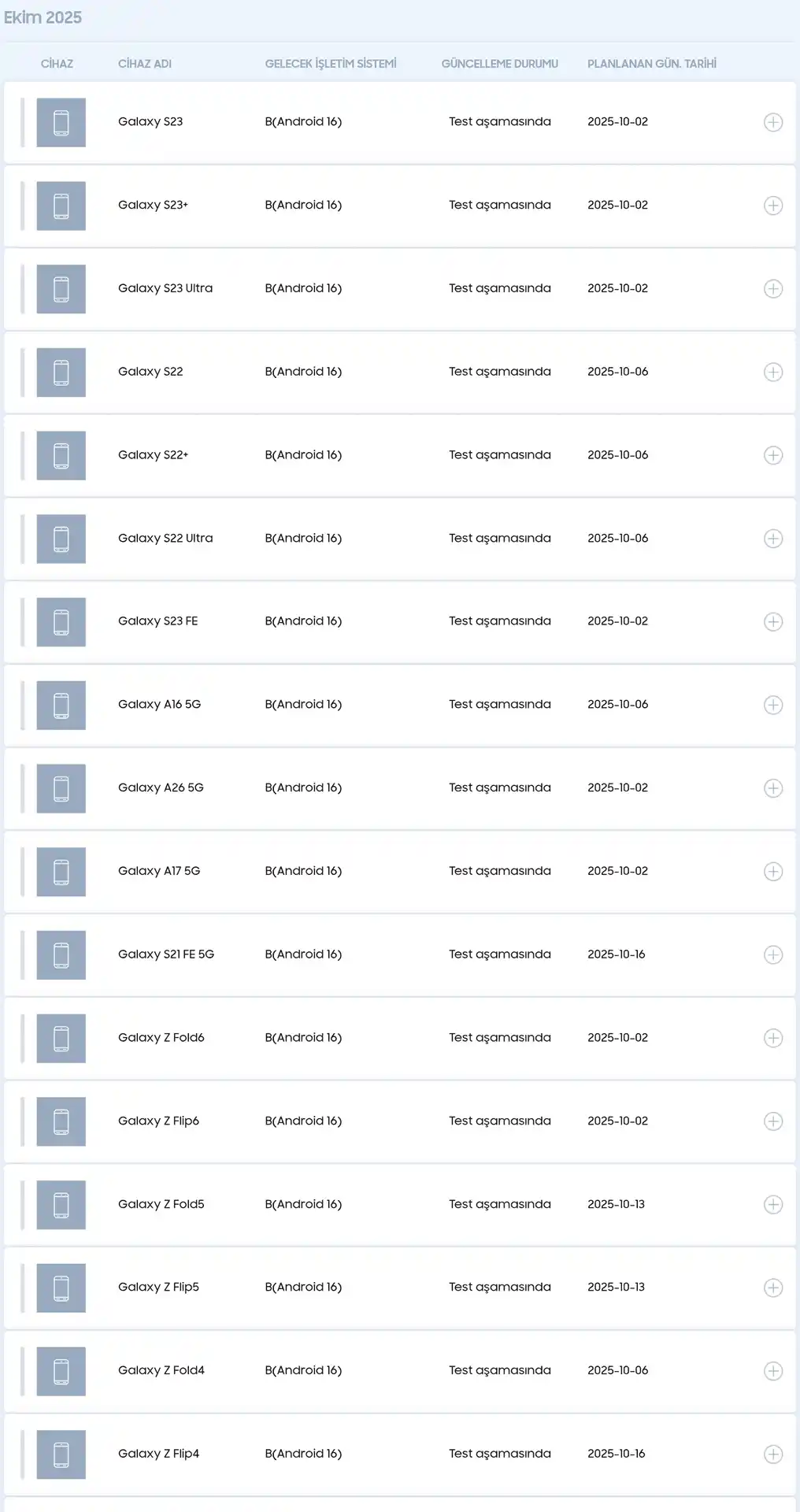Expand the Galaxy S22 row with plus
This screenshot has width=800, height=1512.
[x=773, y=372]
